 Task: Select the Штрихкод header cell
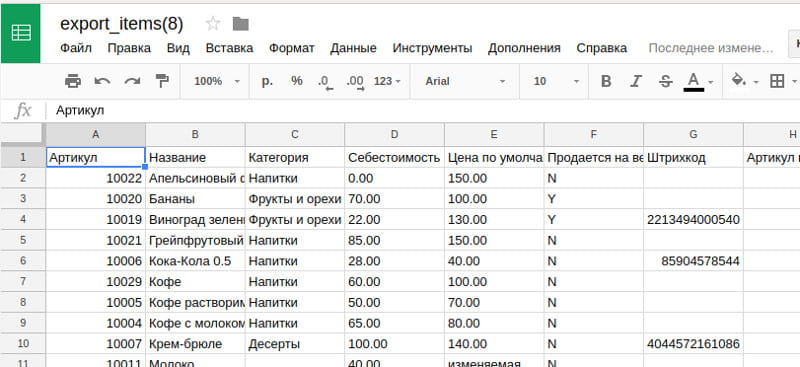693,157
